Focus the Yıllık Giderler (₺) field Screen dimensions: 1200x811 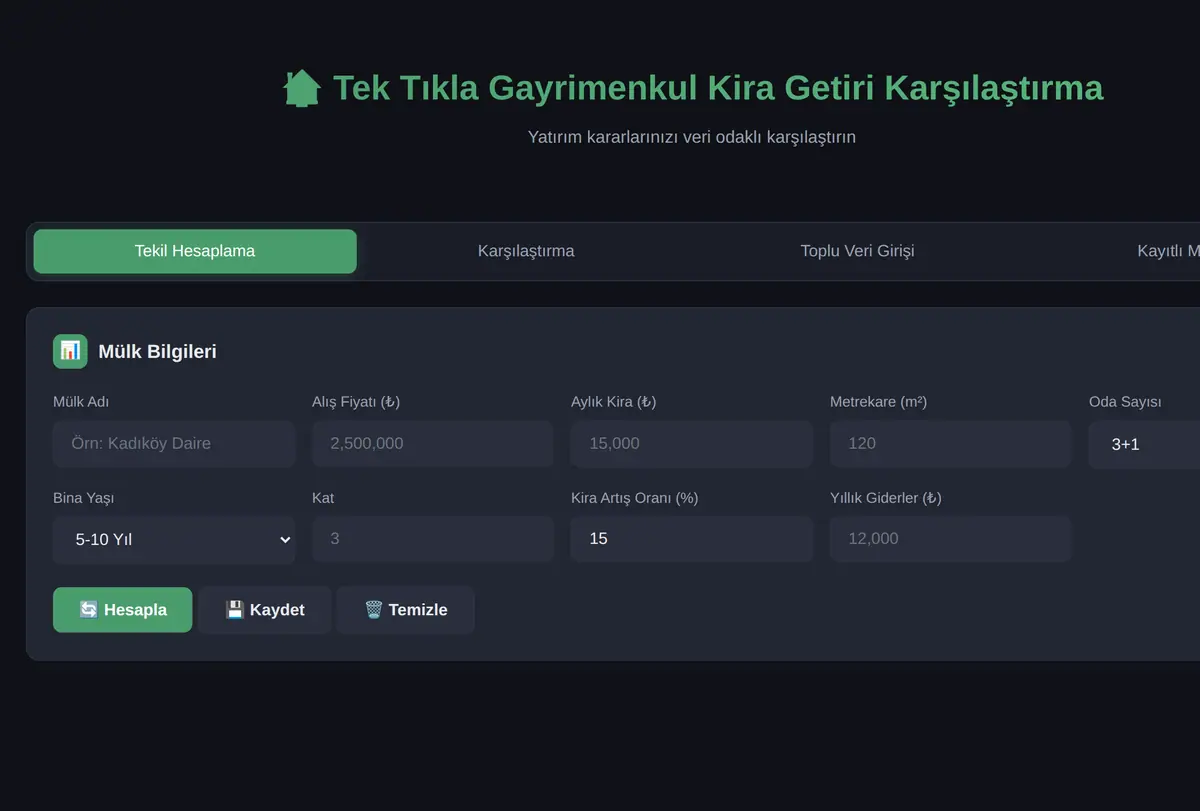coord(951,539)
